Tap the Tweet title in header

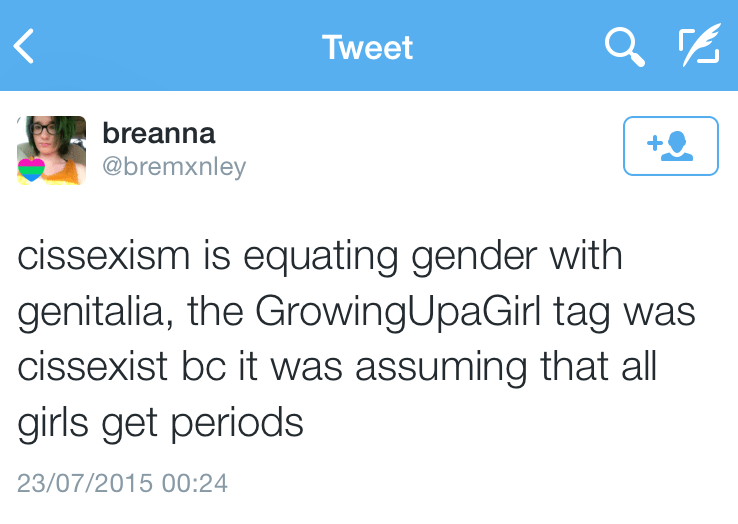[368, 47]
